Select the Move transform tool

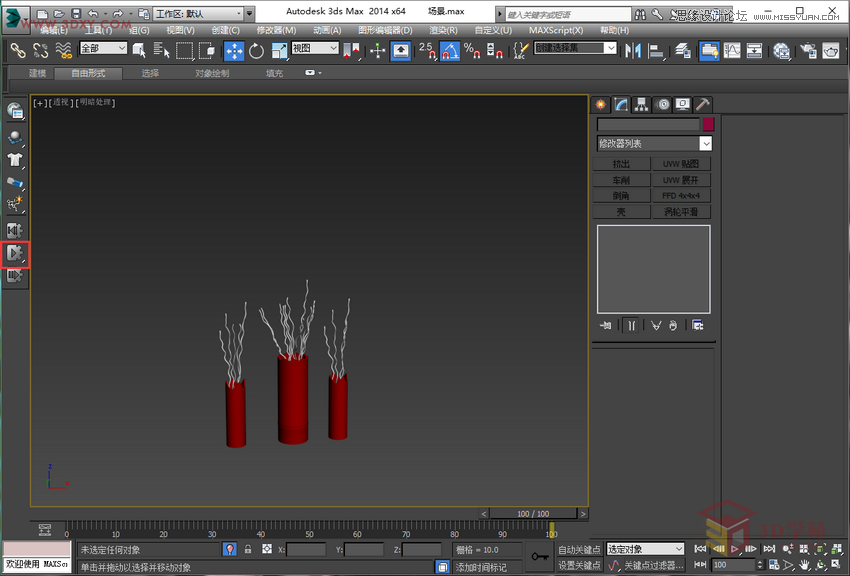click(233, 51)
